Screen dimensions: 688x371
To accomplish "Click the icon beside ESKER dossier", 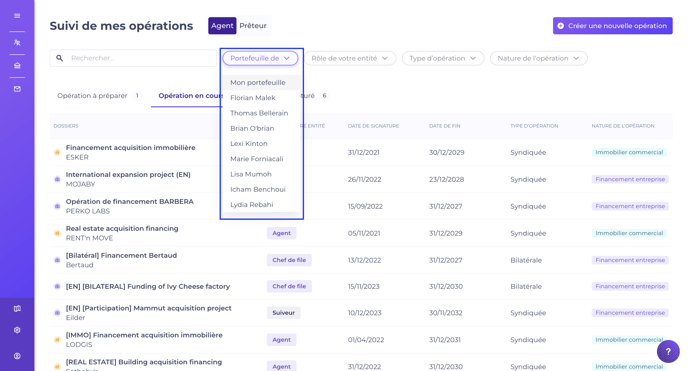I will click(x=57, y=152).
